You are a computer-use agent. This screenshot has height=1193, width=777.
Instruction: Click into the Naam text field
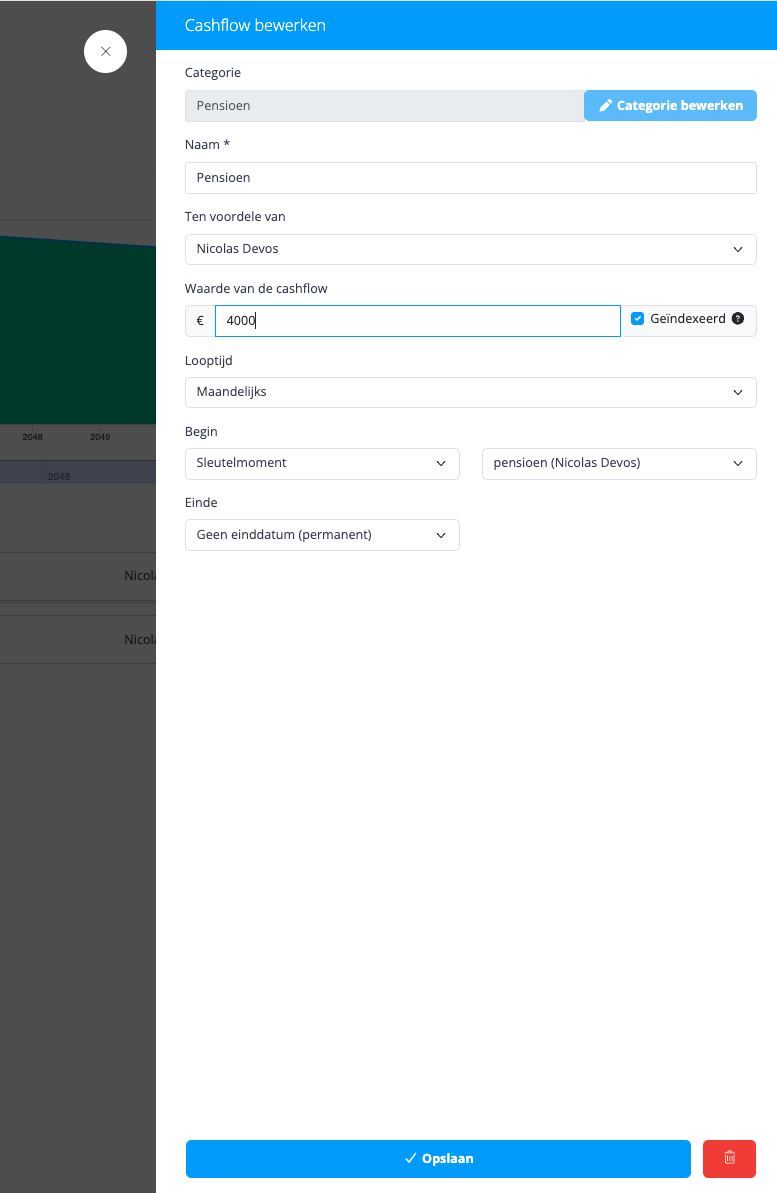tap(470, 178)
